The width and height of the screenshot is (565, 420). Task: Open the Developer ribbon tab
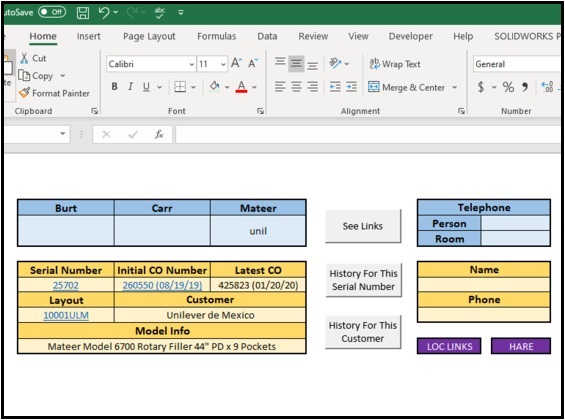tap(410, 36)
